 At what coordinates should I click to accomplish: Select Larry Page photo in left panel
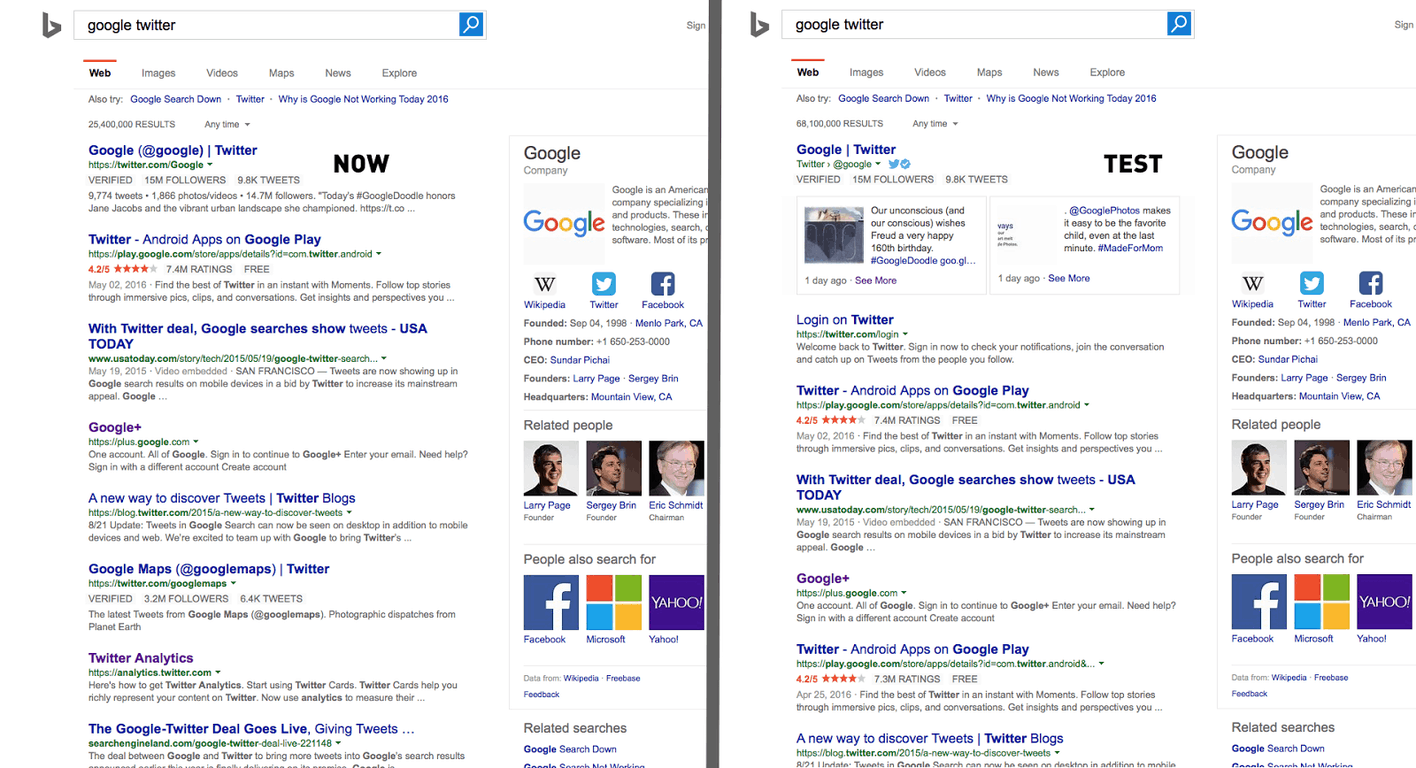click(551, 469)
